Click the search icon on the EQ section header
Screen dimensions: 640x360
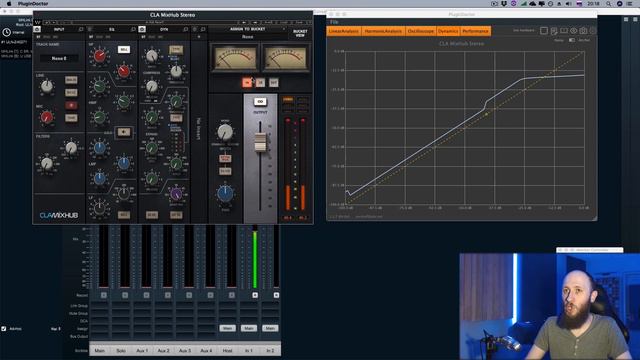133,29
